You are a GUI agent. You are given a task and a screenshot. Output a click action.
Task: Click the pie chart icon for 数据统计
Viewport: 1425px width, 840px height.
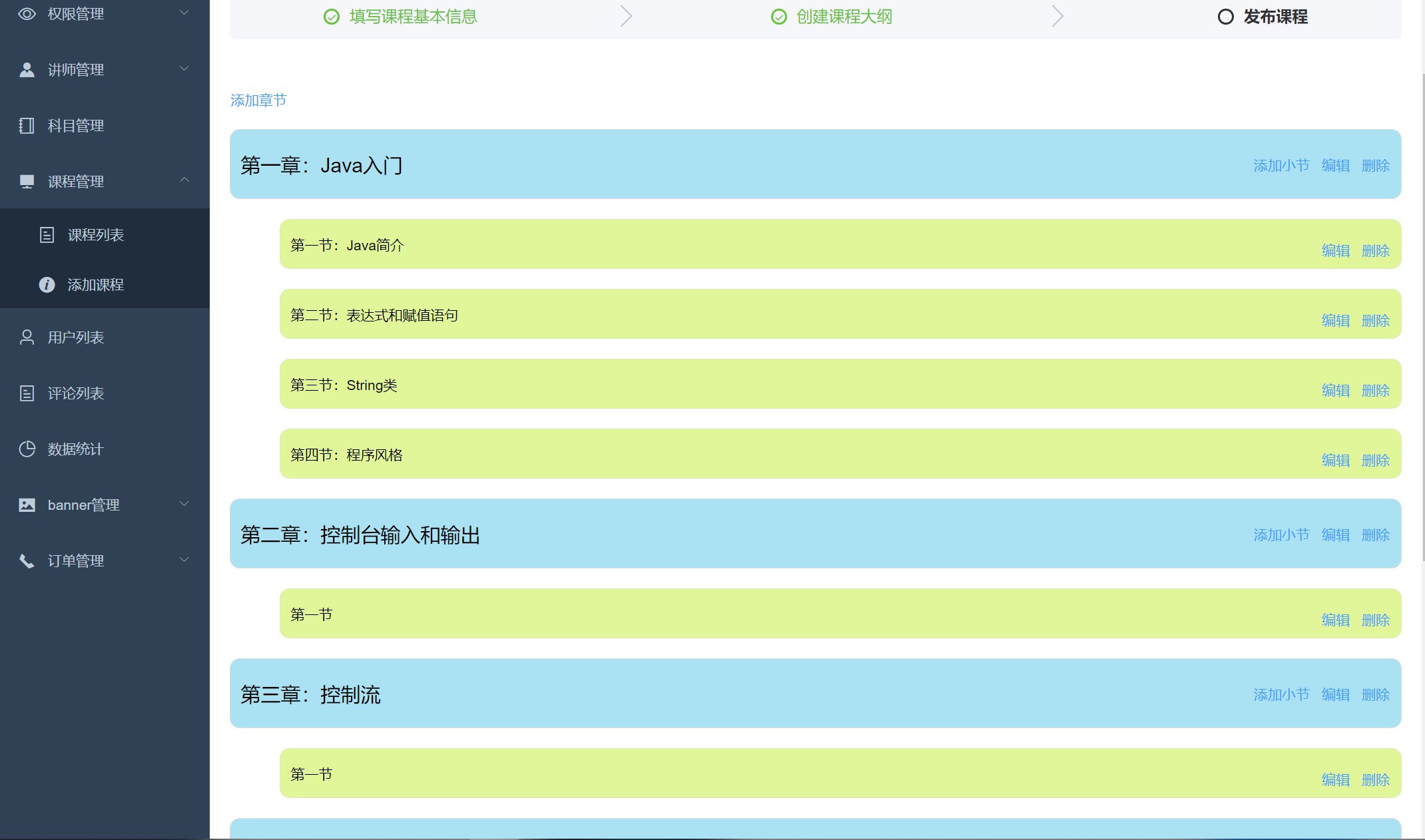point(27,449)
